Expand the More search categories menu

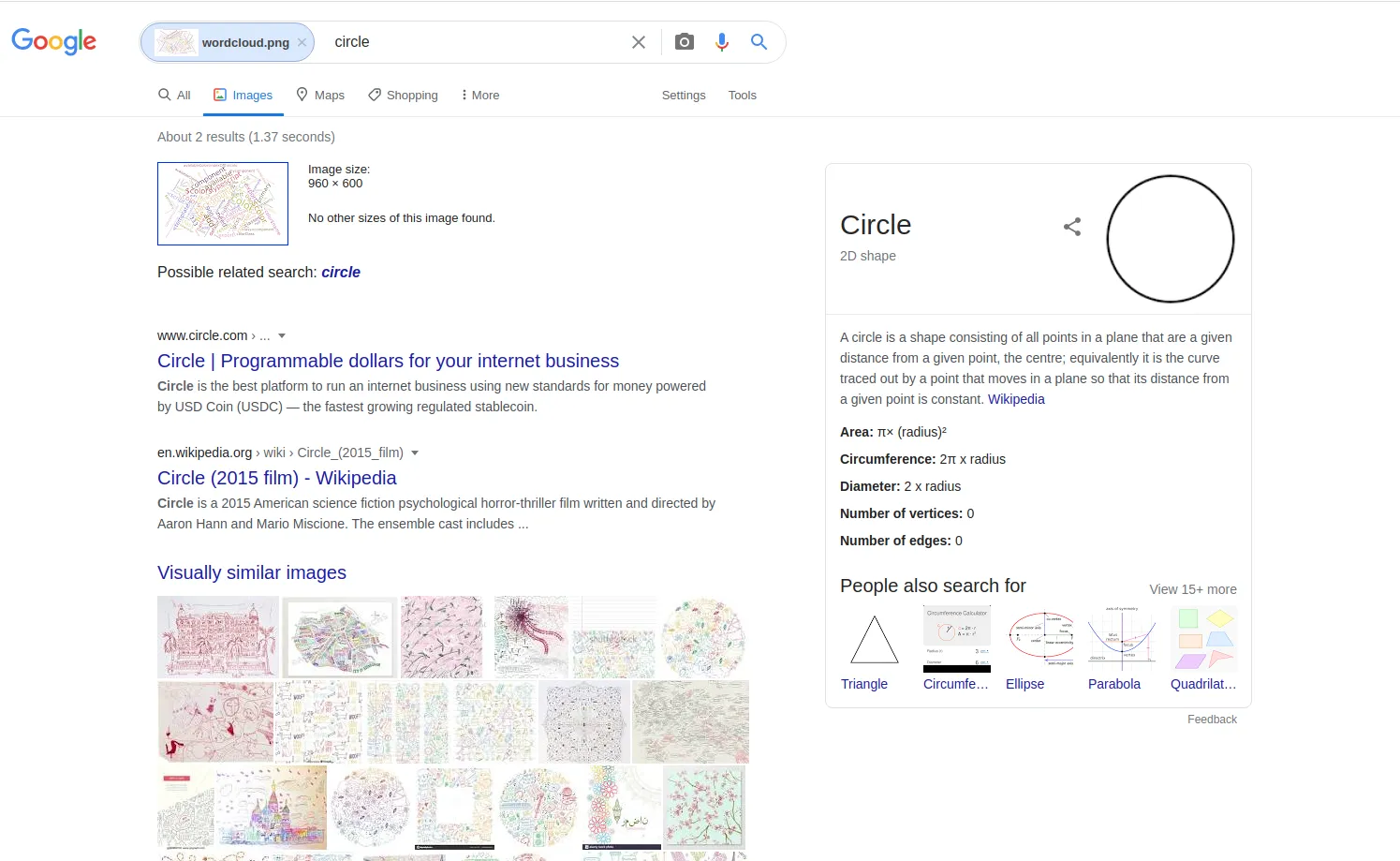click(480, 95)
